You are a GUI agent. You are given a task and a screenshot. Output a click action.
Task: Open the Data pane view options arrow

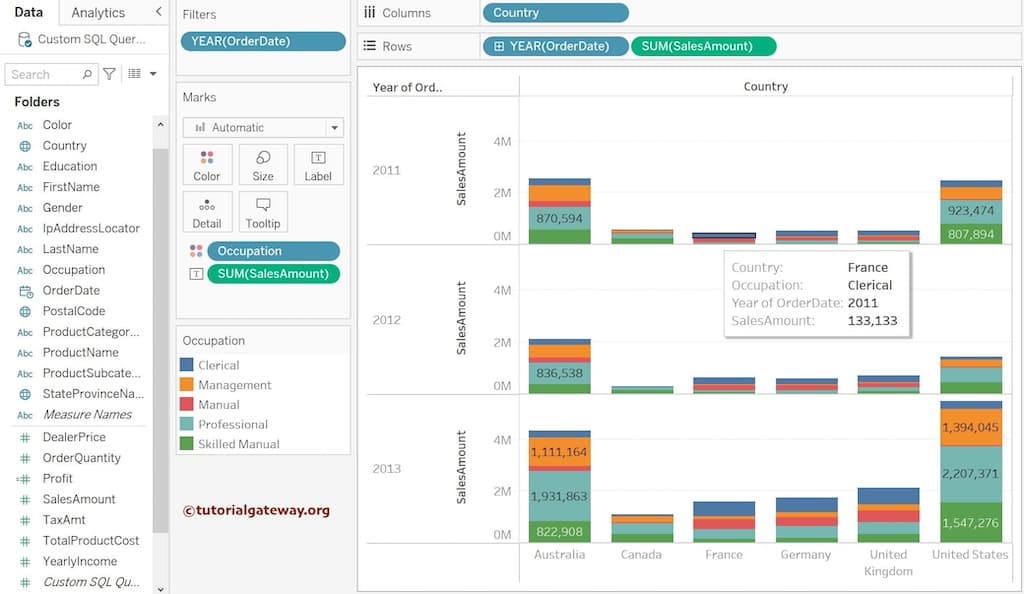[153, 74]
